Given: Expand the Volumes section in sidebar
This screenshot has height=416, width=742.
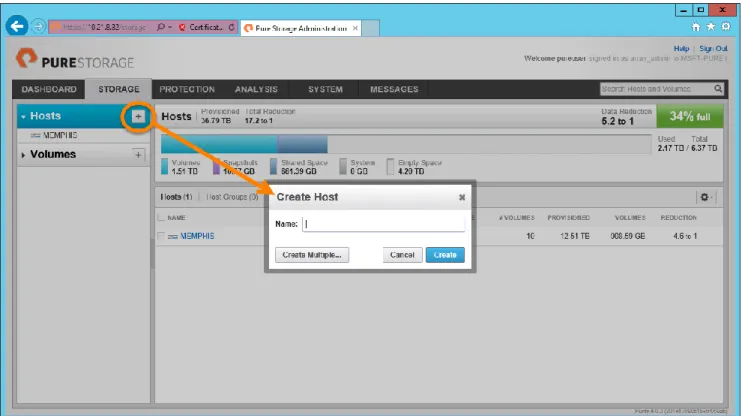Looking at the screenshot, I should pyautogui.click(x=23, y=155).
